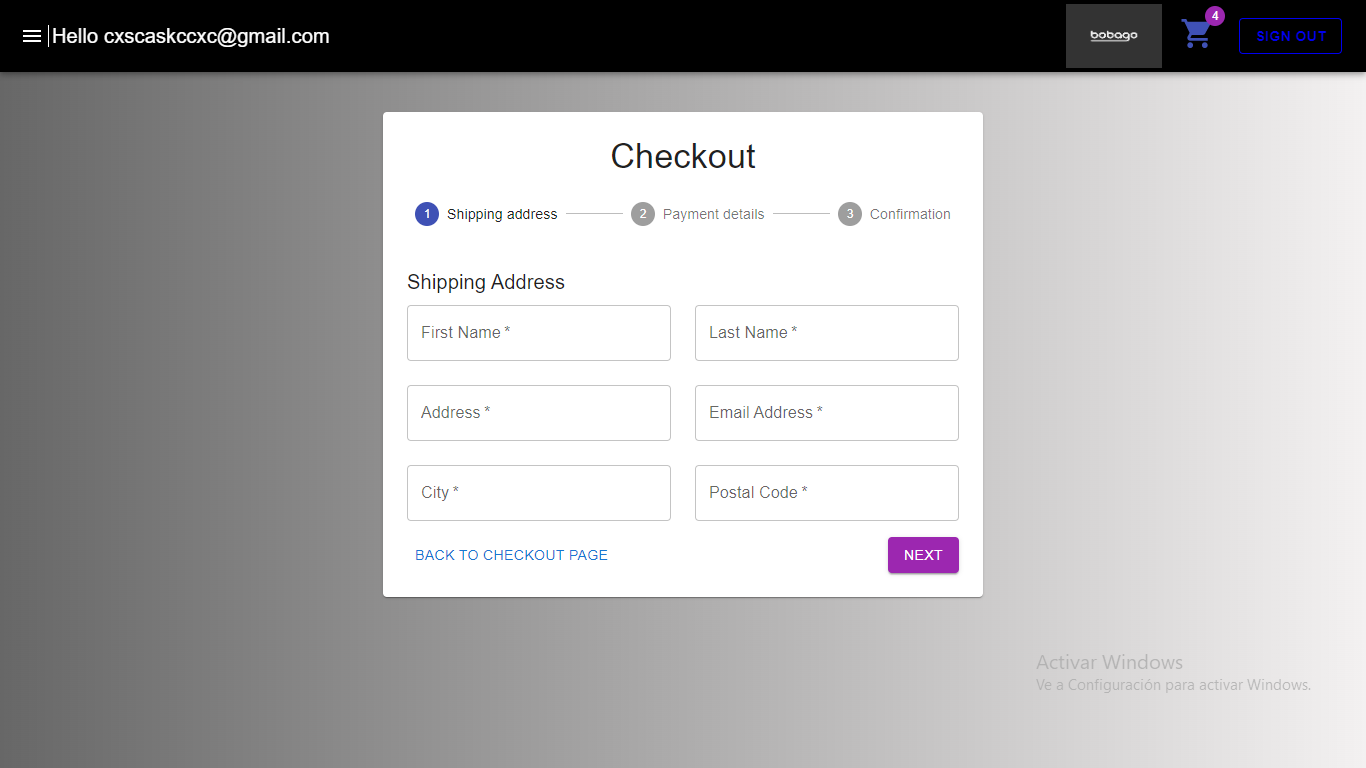
Task: Select the Shipping address step label
Action: [502, 213]
